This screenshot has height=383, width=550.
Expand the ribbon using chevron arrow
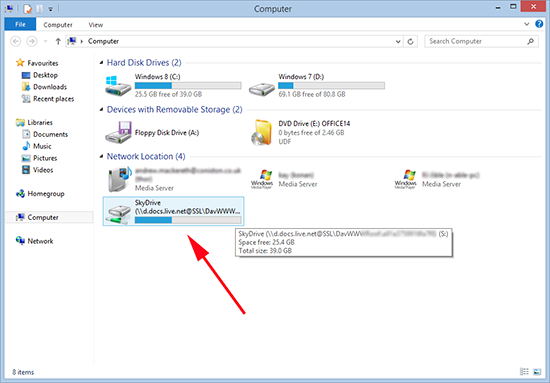tap(526, 24)
